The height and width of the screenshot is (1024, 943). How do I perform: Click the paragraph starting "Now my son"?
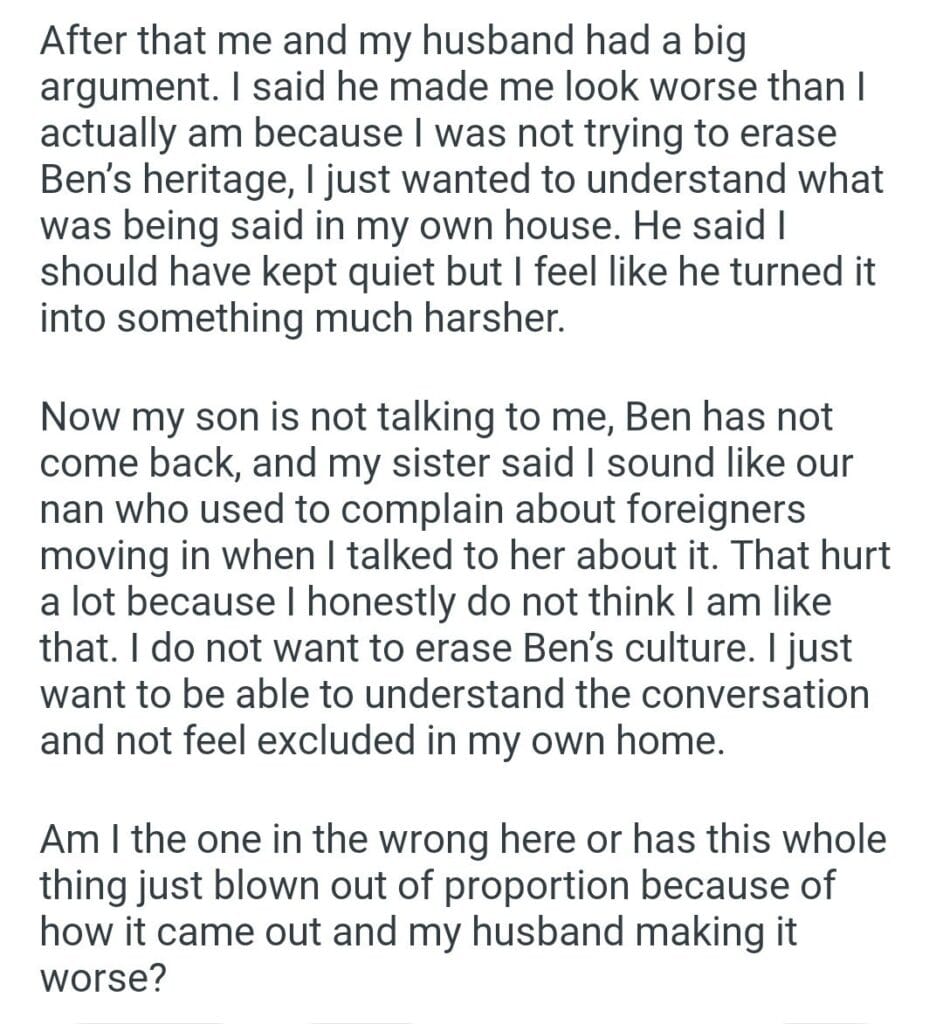pyautogui.click(x=460, y=579)
